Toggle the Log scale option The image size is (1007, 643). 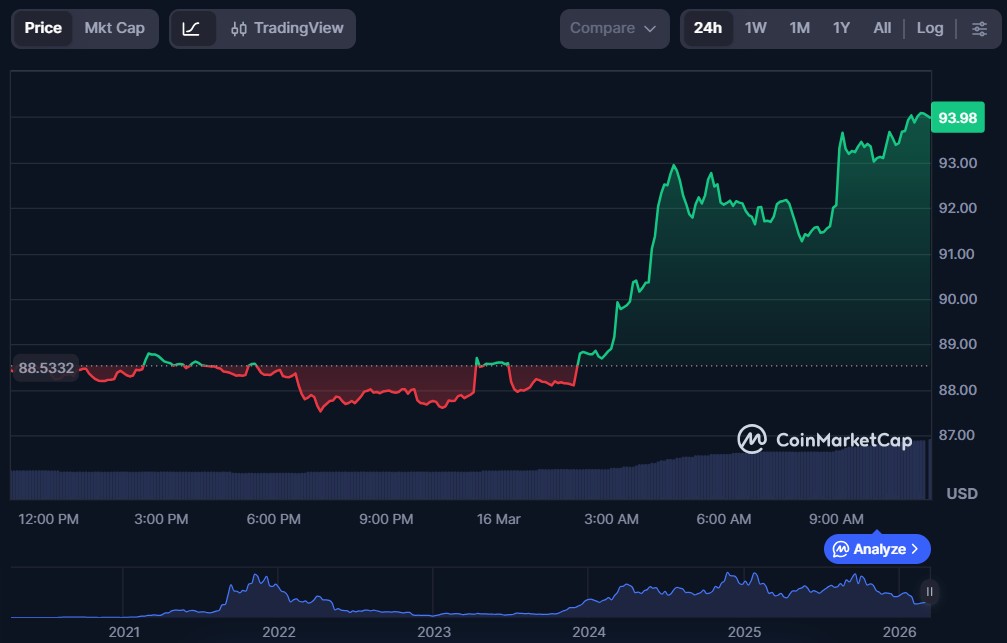pyautogui.click(x=929, y=28)
